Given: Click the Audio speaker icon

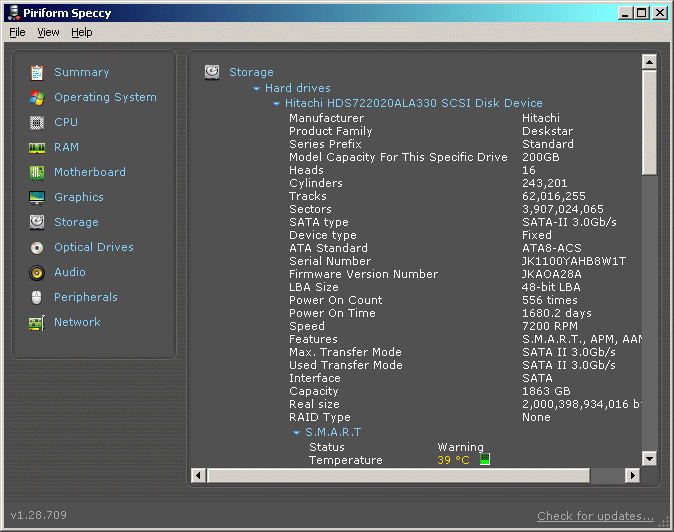Looking at the screenshot, I should pos(37,273).
